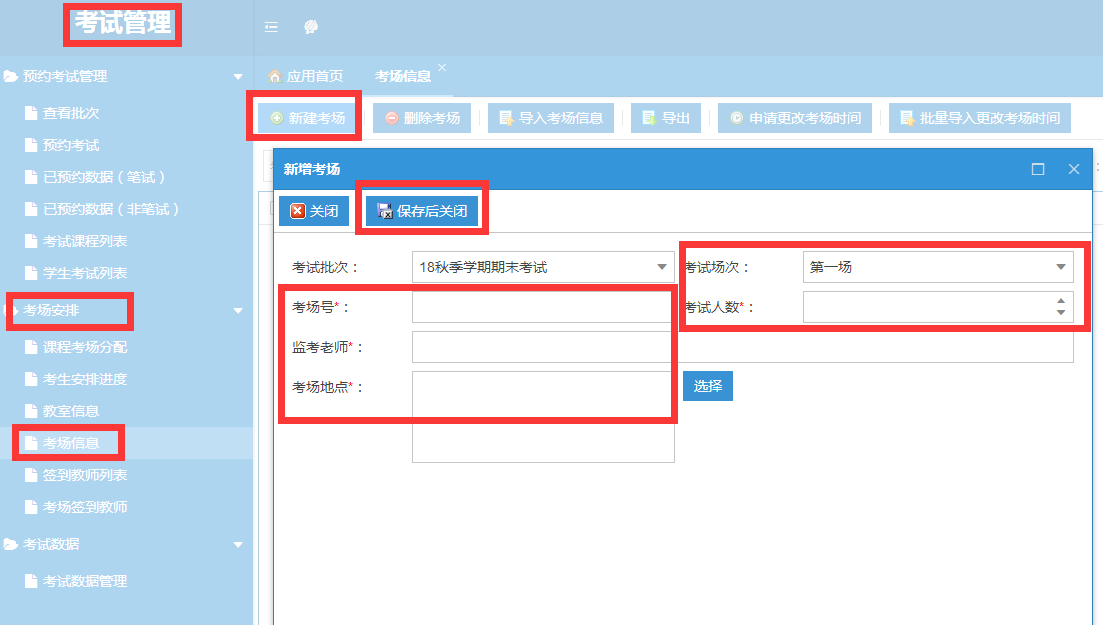Click the theme palette icon in header
The height and width of the screenshot is (625, 1103).
pos(311,27)
